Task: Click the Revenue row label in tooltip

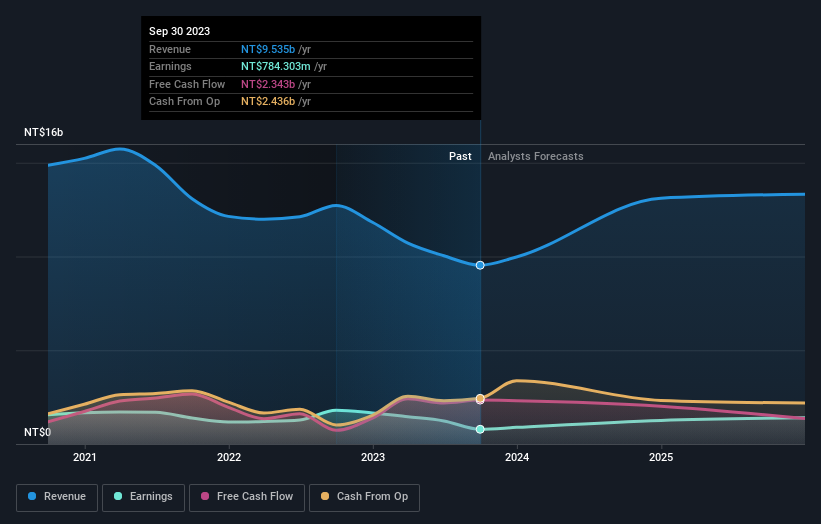Action: [170, 49]
